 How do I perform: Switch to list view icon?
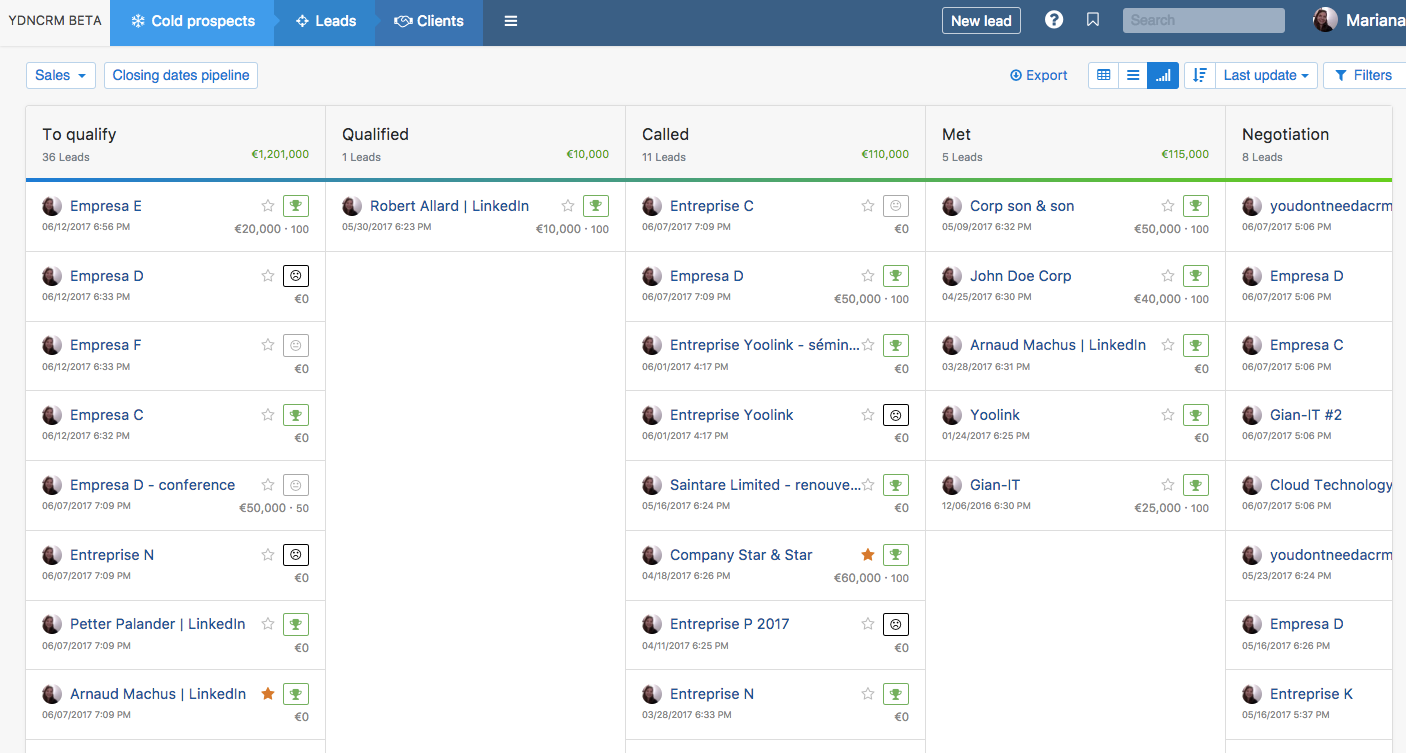[1132, 75]
